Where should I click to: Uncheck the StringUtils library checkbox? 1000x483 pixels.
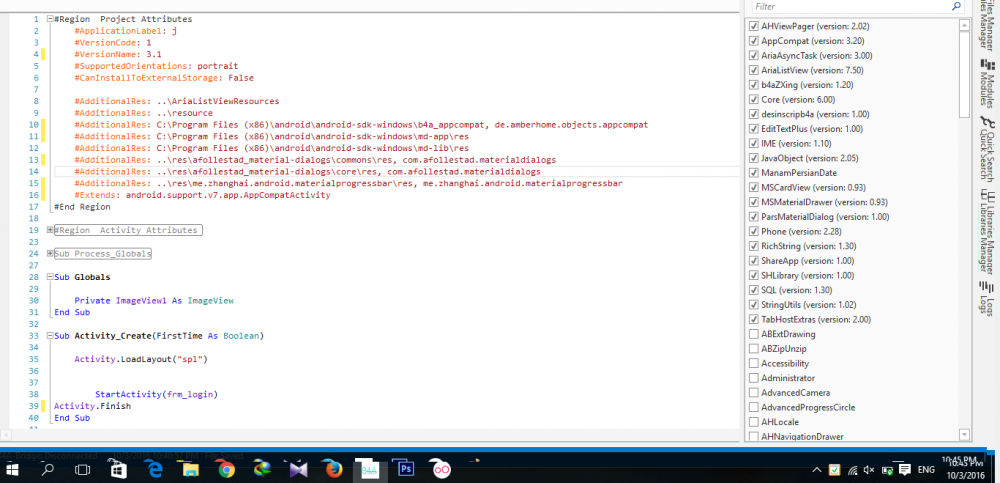(x=754, y=304)
